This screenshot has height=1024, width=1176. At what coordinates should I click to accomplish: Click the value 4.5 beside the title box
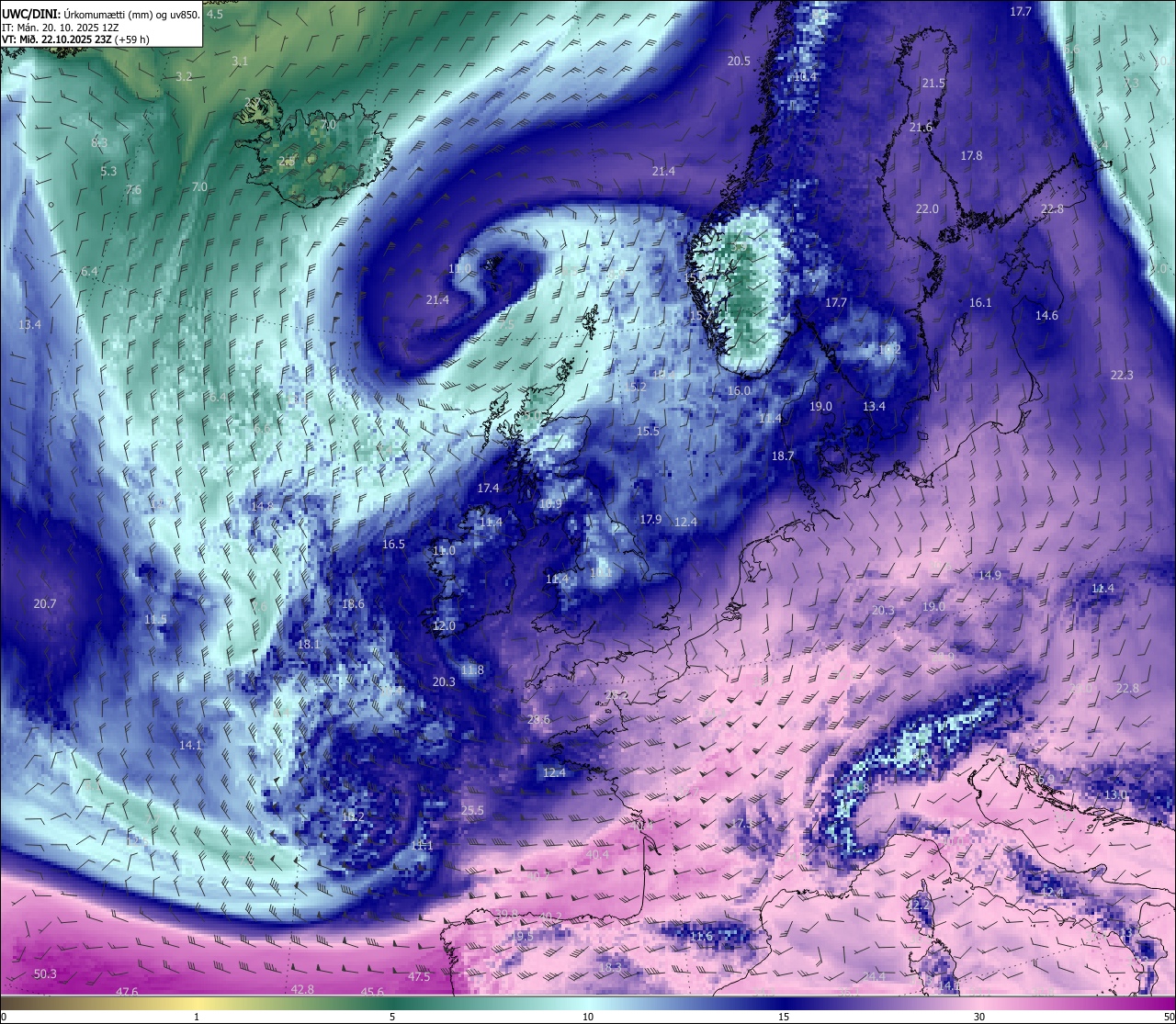[215, 14]
